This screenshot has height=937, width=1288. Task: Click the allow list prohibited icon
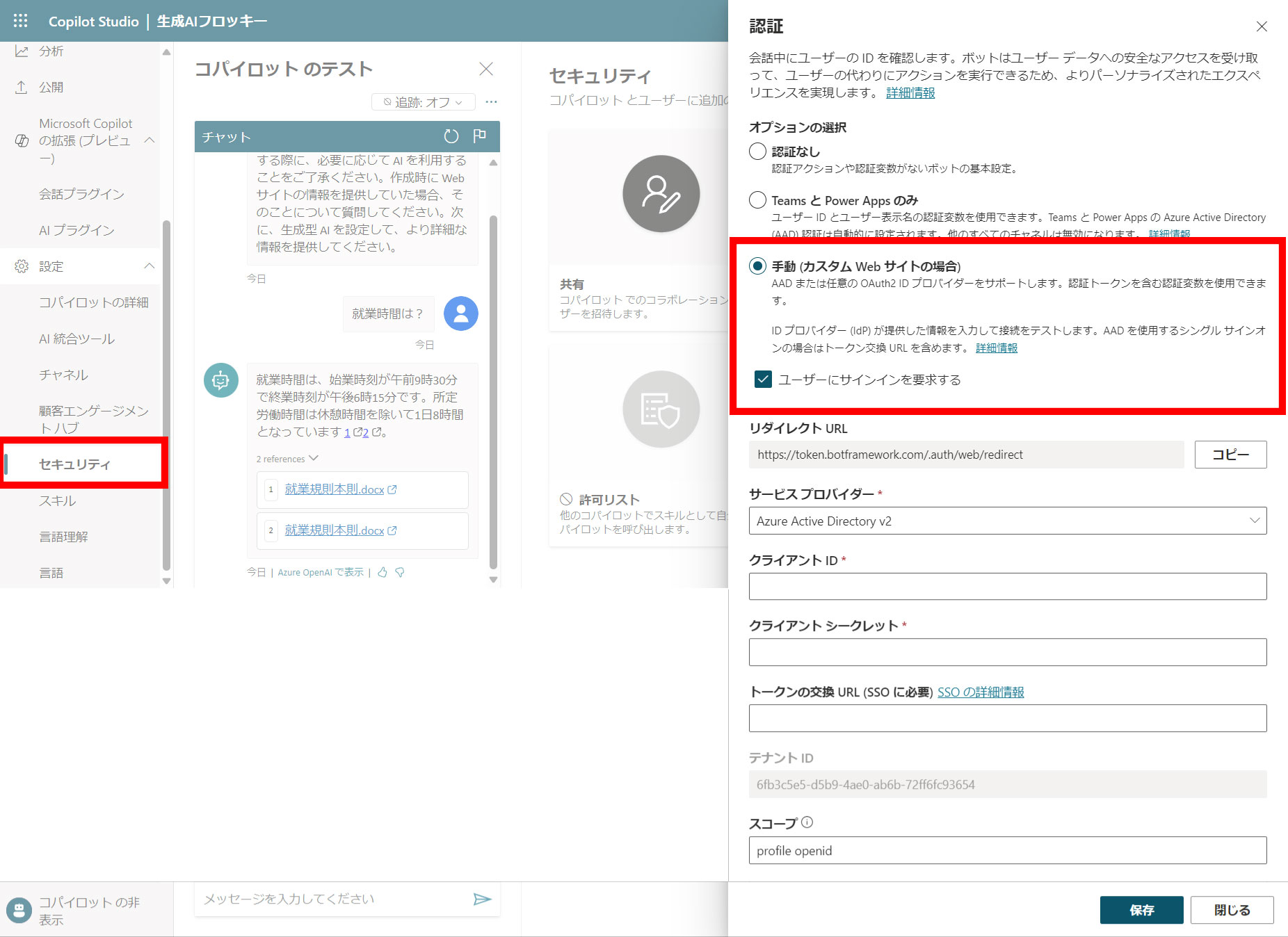566,499
